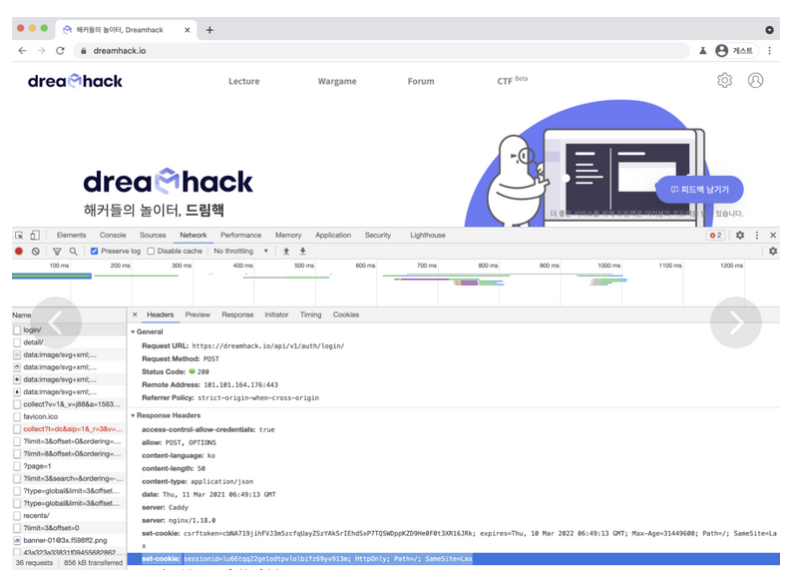Open the CTF Beta page
Viewport: 792px width, 582px height.
pos(512,81)
